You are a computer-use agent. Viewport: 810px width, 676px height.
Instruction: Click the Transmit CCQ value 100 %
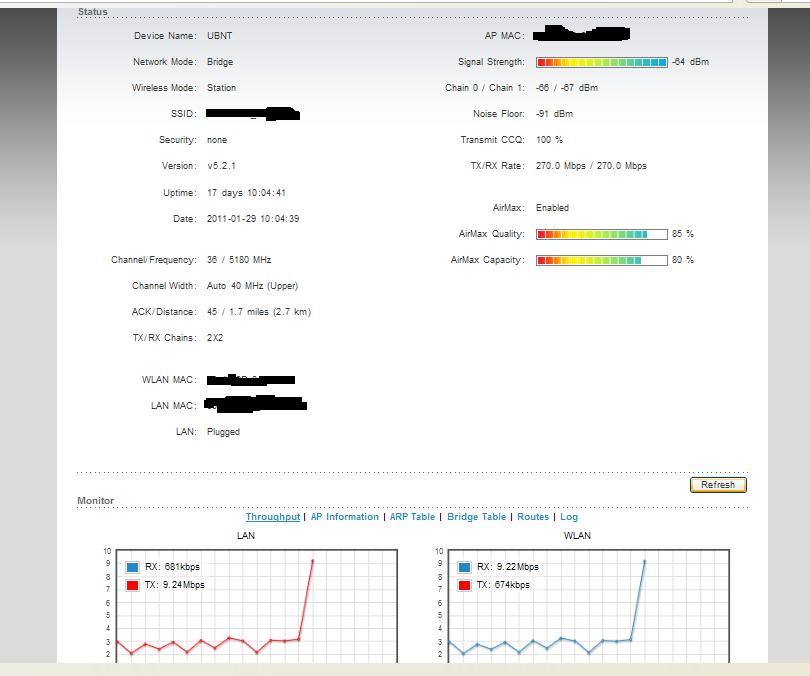click(x=549, y=140)
